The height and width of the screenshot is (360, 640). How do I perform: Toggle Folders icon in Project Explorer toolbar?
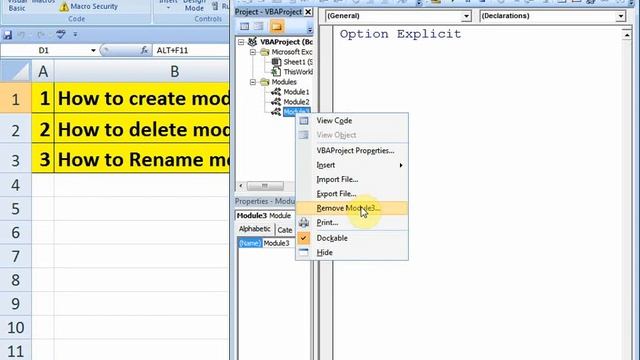[x=276, y=27]
